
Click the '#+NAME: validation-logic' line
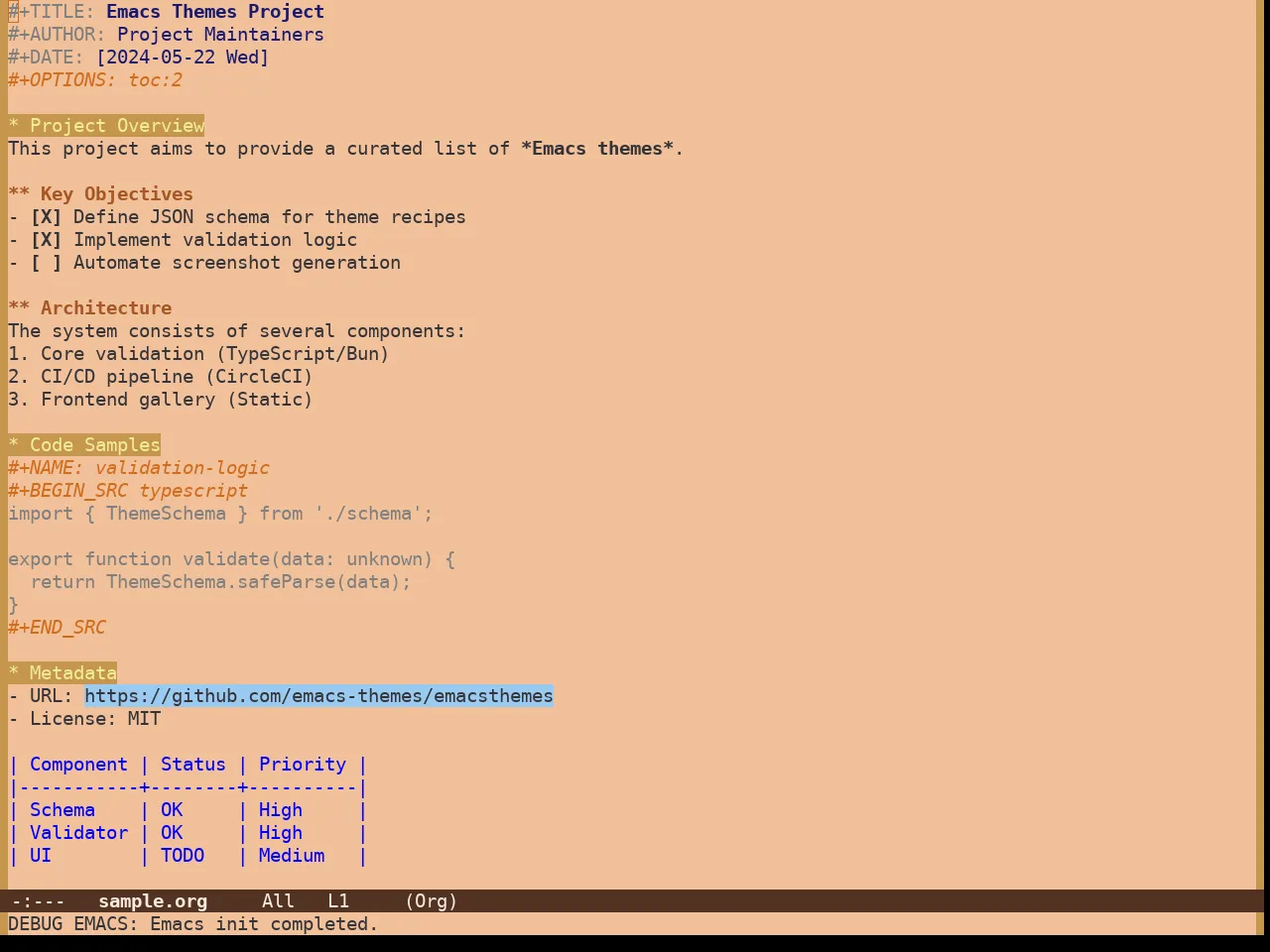coord(139,468)
